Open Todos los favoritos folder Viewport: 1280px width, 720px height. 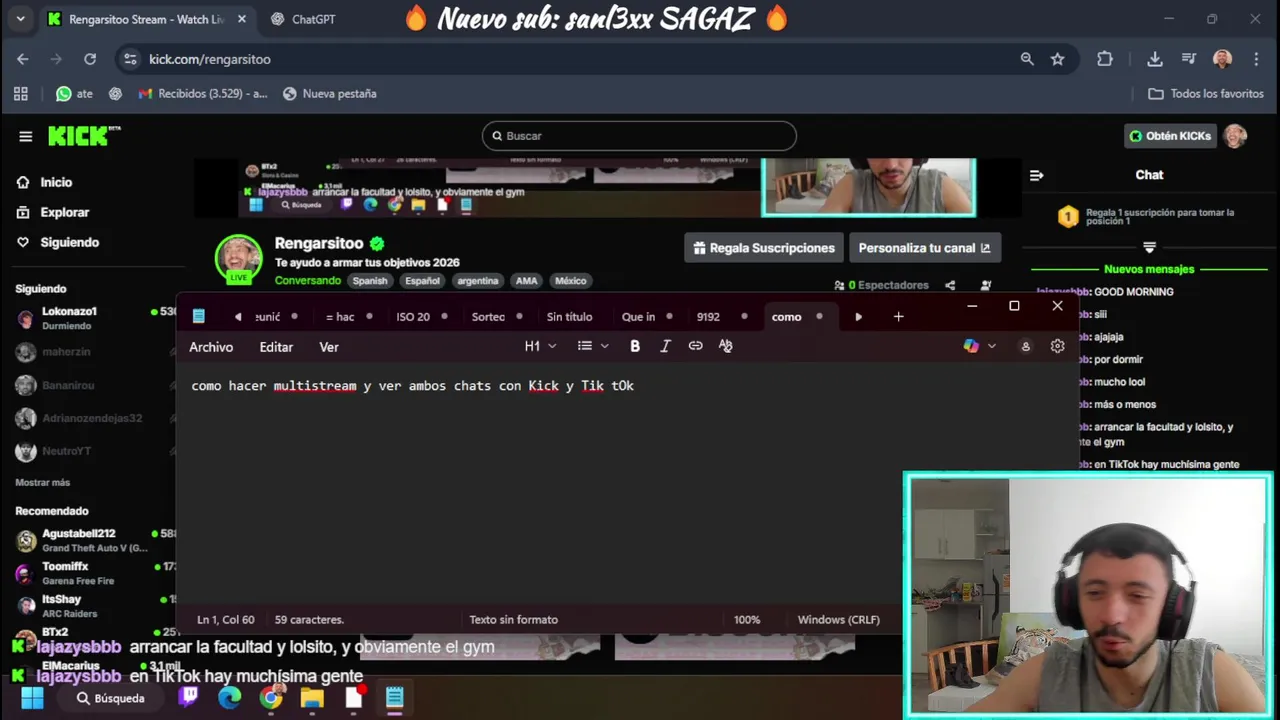(1206, 94)
